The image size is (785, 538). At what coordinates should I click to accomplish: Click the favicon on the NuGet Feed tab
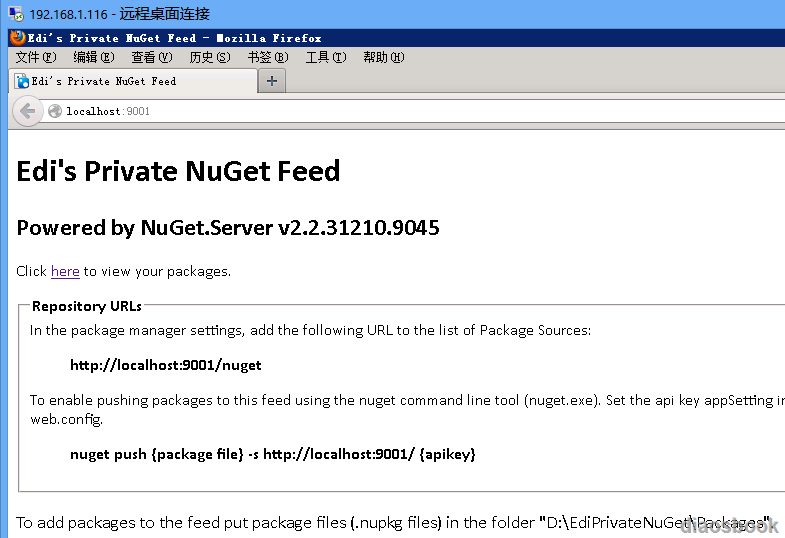[22, 81]
